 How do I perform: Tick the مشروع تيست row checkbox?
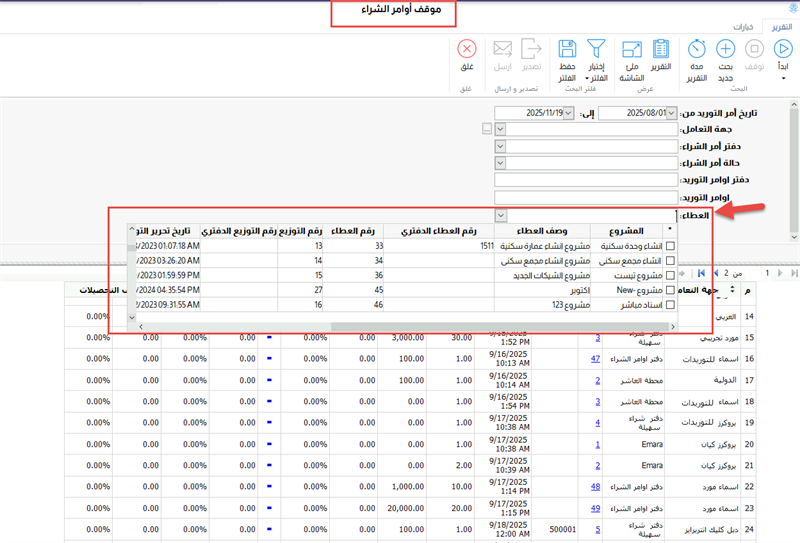pyautogui.click(x=670, y=275)
